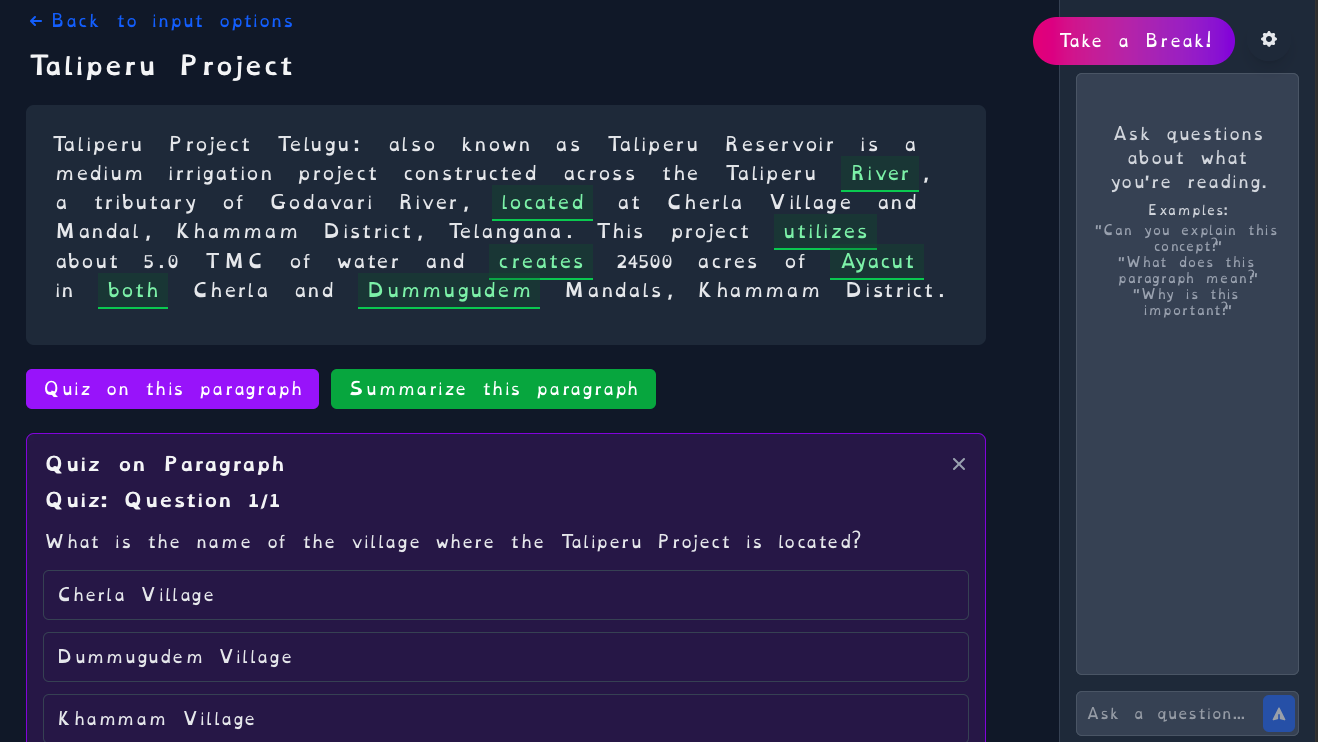Choose Dummugudem Village answer option
Screen dimensions: 1318x742
click(505, 657)
